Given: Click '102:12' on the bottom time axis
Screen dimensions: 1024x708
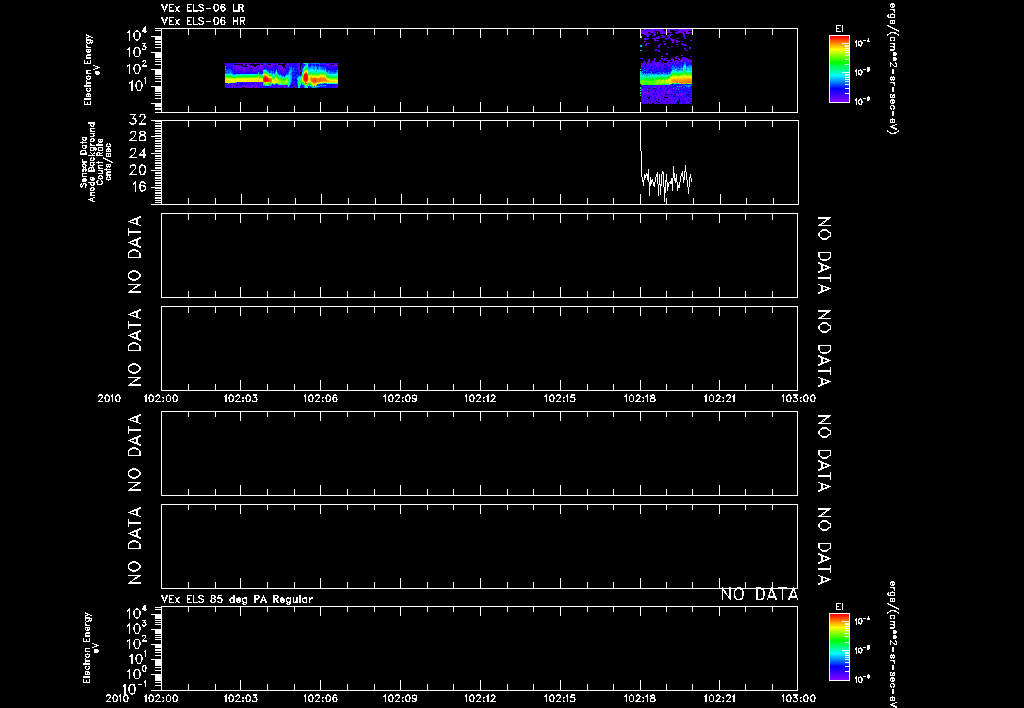Looking at the screenshot, I should click(x=480, y=698).
